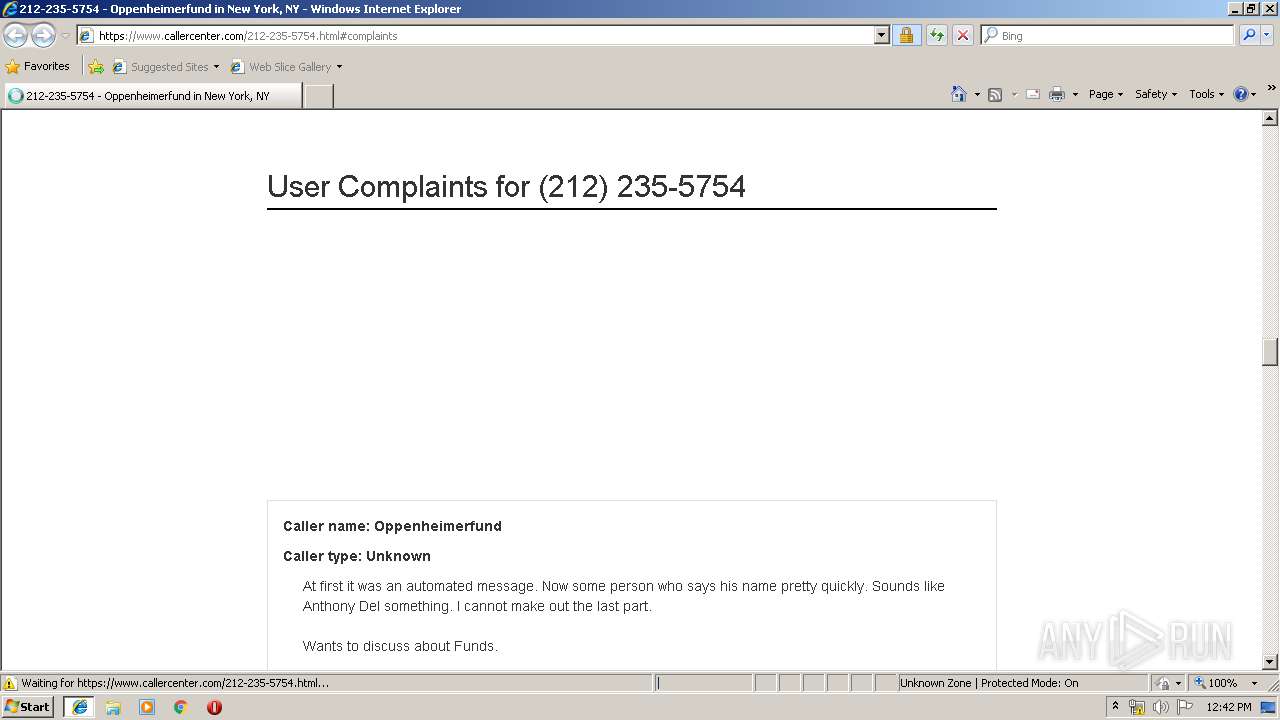Click the status bar warning icon
The width and height of the screenshot is (1280, 720).
10,683
